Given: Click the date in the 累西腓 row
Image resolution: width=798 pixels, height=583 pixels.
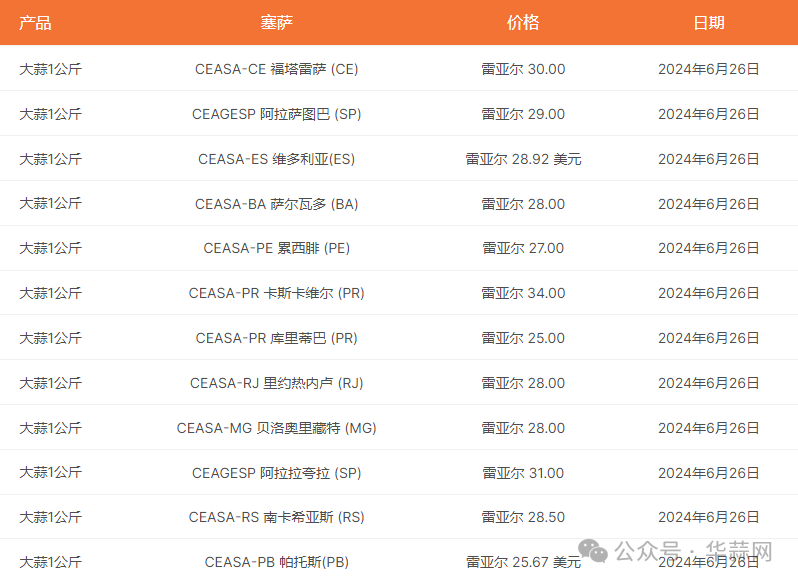Looking at the screenshot, I should click(708, 248).
